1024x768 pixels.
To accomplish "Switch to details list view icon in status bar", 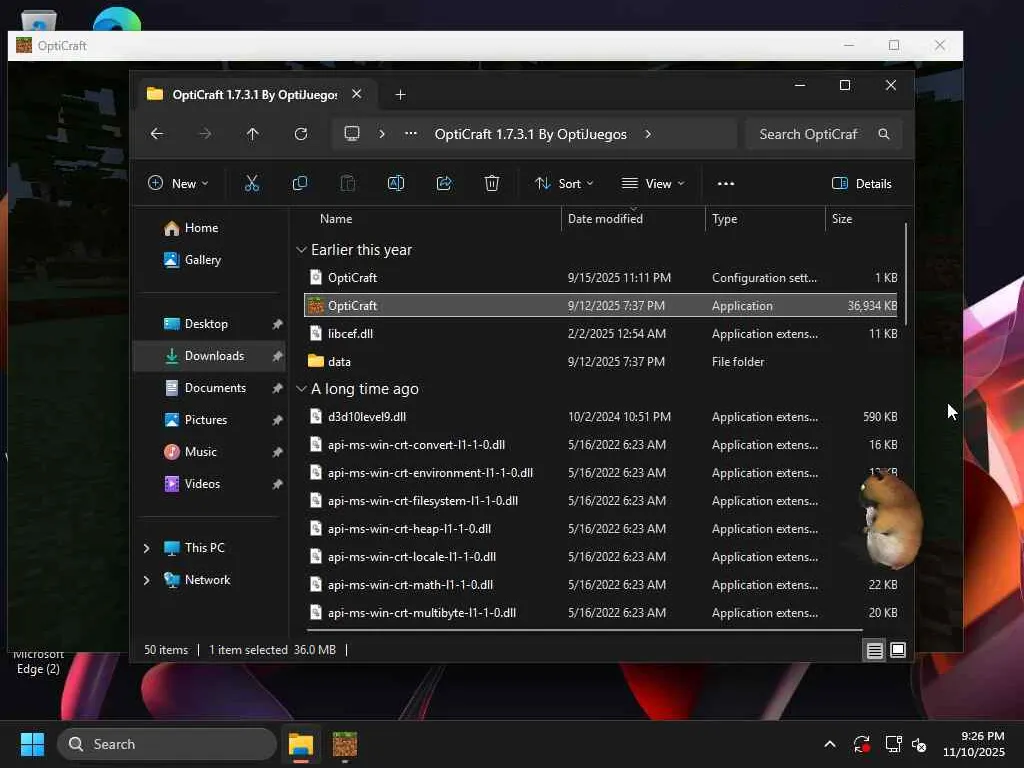I will tap(874, 650).
